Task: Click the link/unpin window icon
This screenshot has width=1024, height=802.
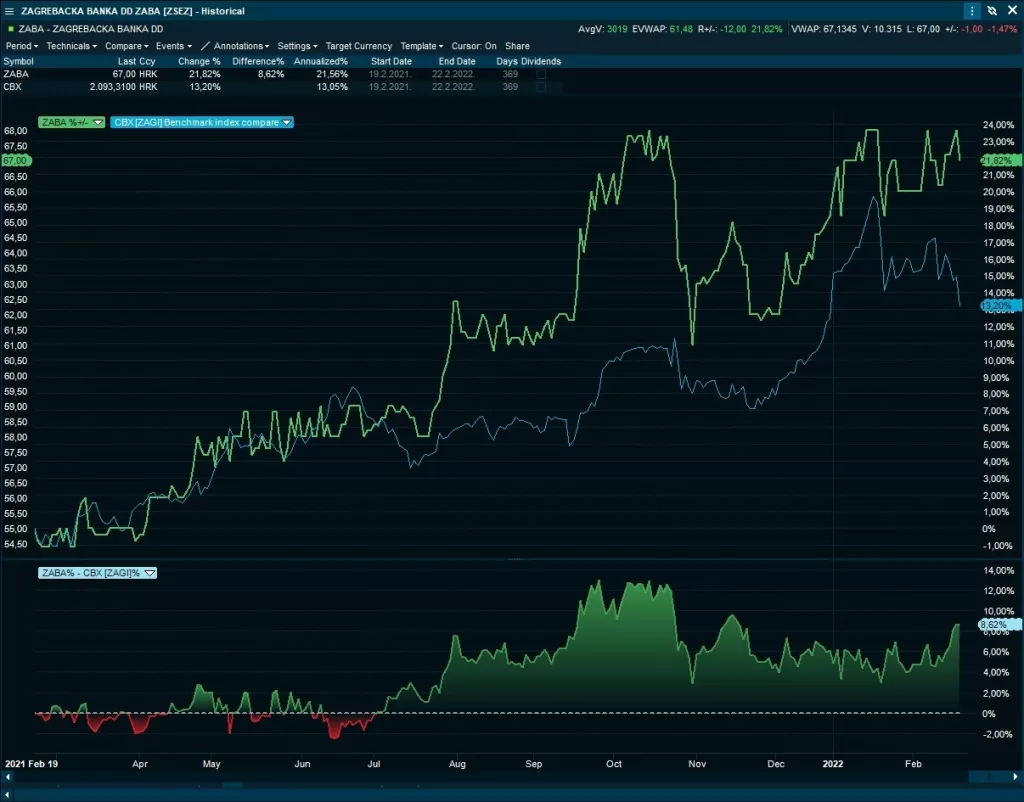Action: click(991, 11)
